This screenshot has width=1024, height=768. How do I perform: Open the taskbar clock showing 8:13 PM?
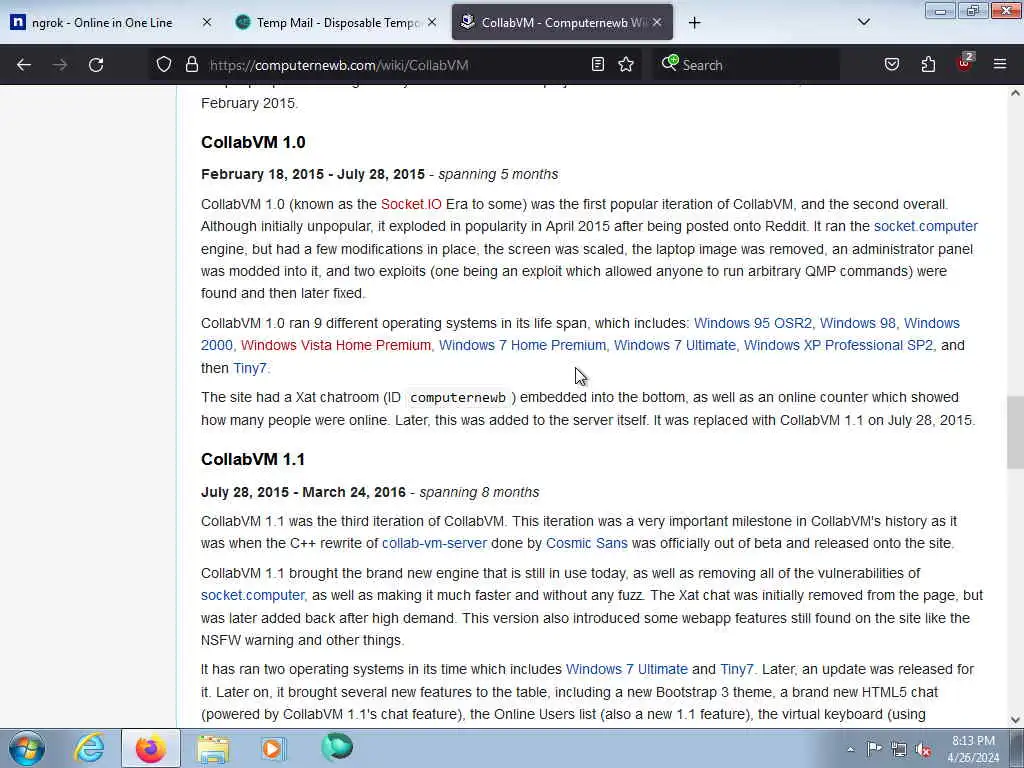(973, 749)
